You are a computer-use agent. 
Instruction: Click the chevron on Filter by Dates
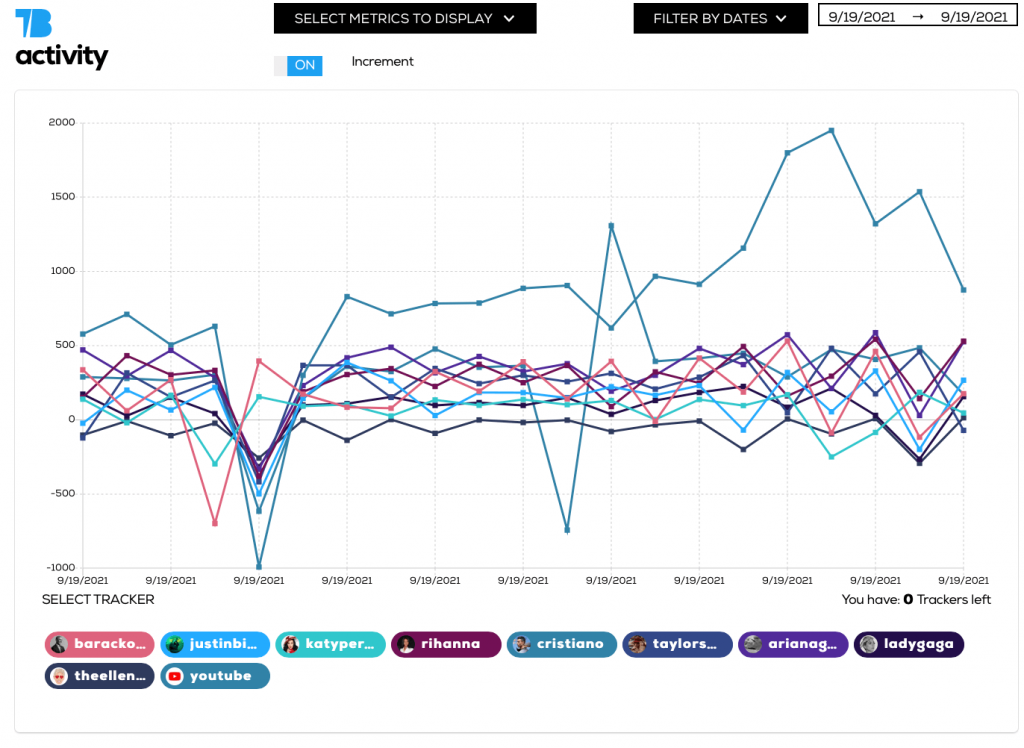781,19
